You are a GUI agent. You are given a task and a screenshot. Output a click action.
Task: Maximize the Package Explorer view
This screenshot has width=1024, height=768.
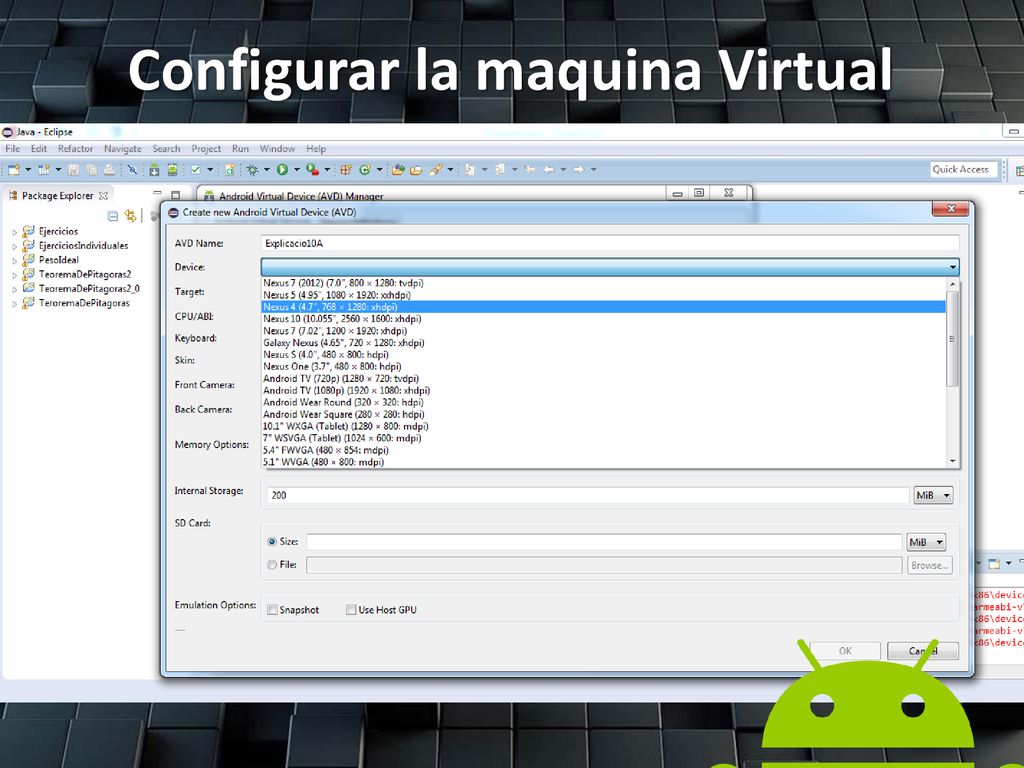click(x=175, y=195)
